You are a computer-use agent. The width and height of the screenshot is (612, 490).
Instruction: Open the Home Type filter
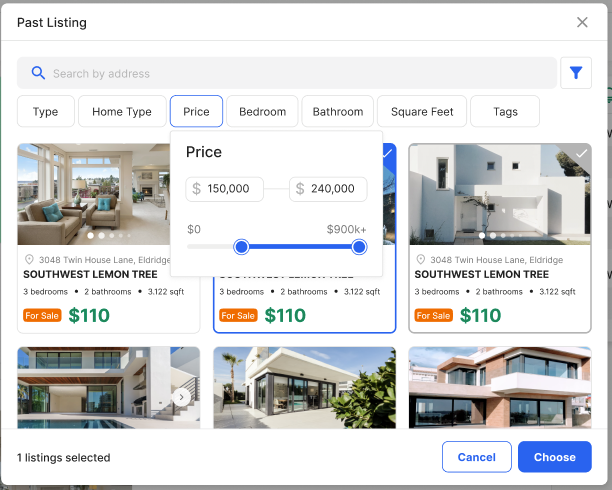[122, 111]
